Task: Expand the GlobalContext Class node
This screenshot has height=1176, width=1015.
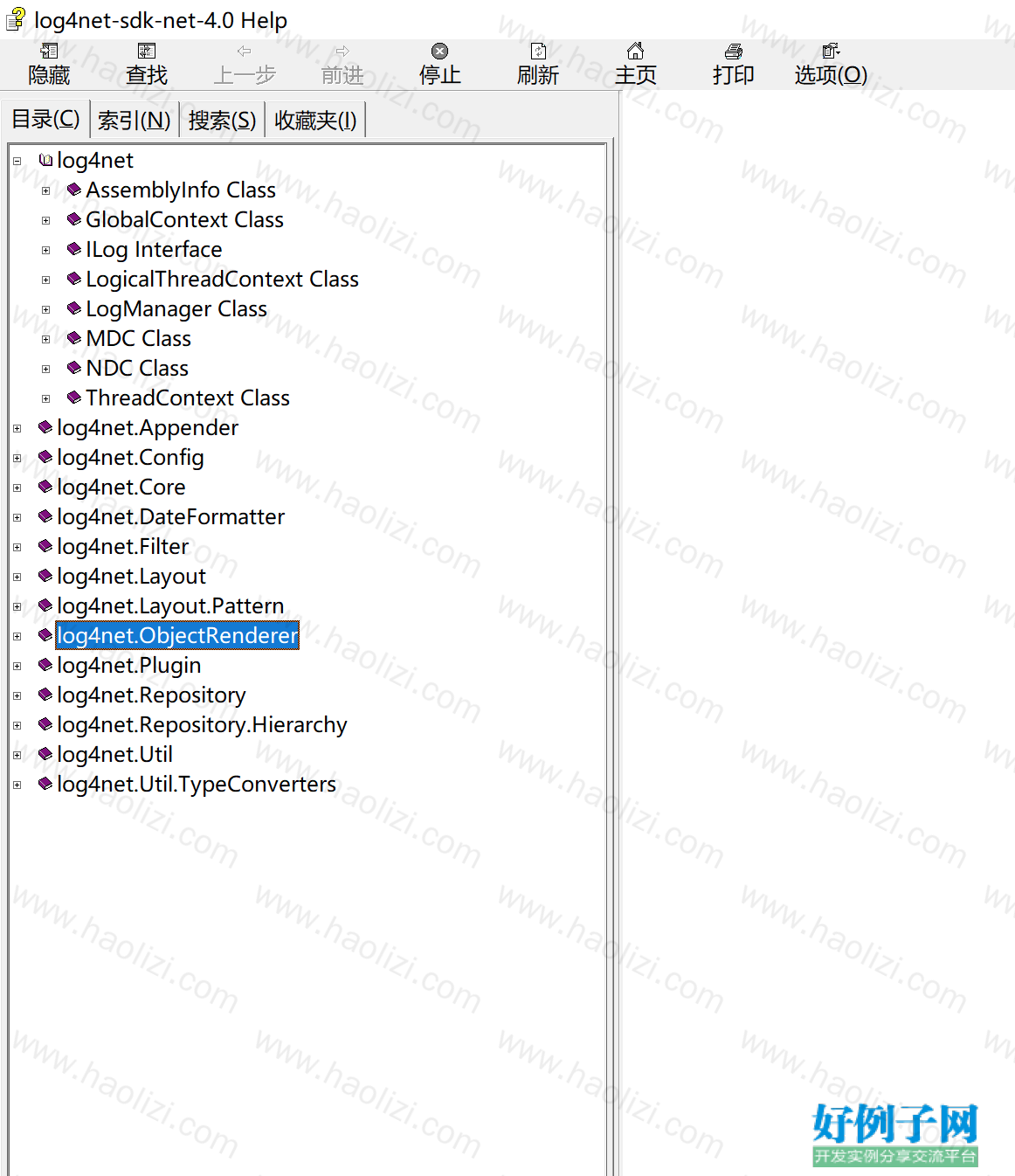Action: (x=45, y=220)
